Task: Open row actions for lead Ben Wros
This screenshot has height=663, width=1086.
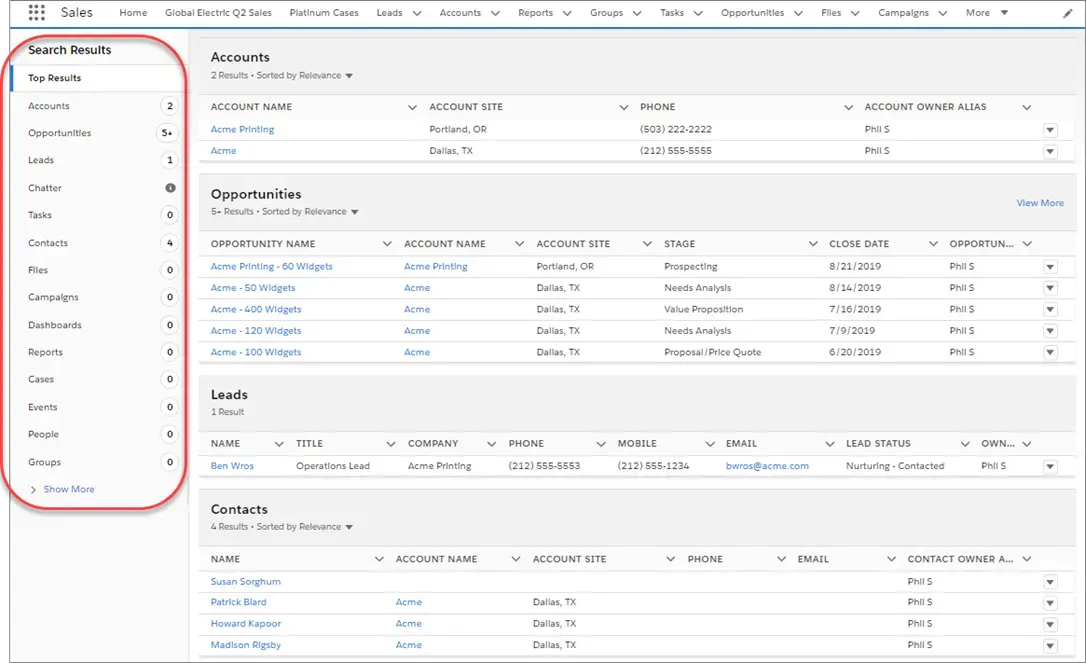Action: [x=1050, y=467]
